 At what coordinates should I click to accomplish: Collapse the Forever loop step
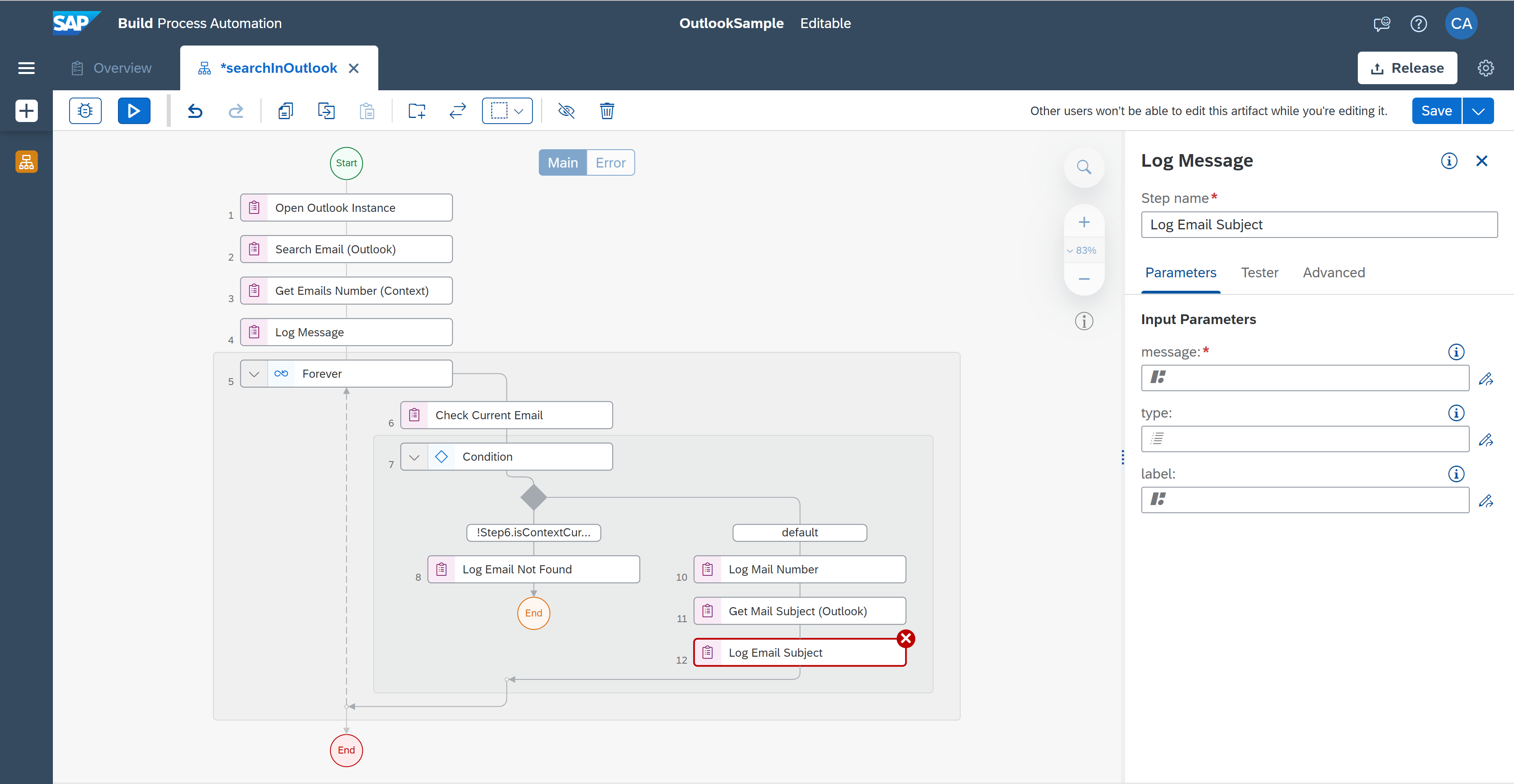pos(254,374)
